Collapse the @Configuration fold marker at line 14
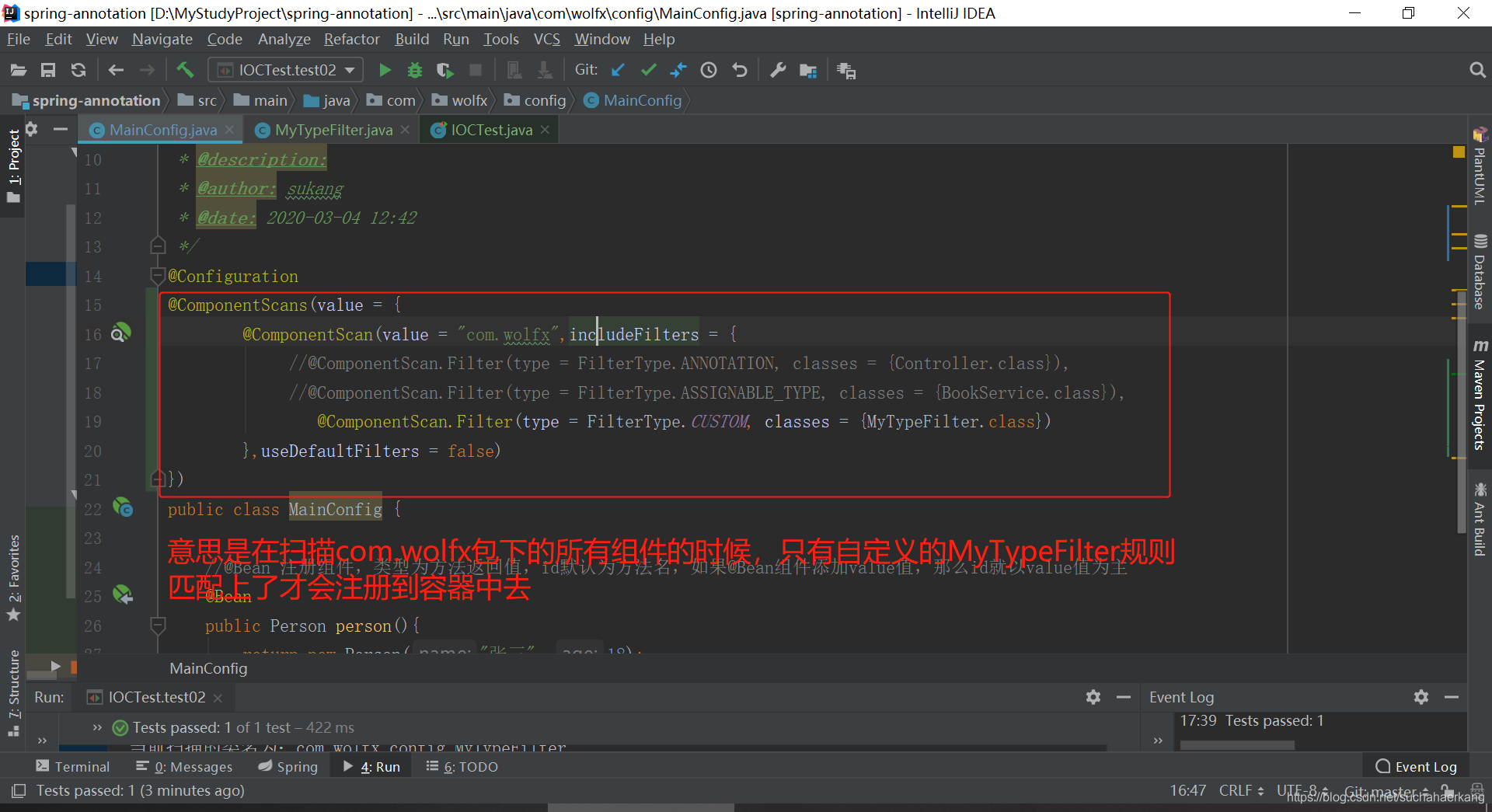1492x812 pixels. click(158, 276)
